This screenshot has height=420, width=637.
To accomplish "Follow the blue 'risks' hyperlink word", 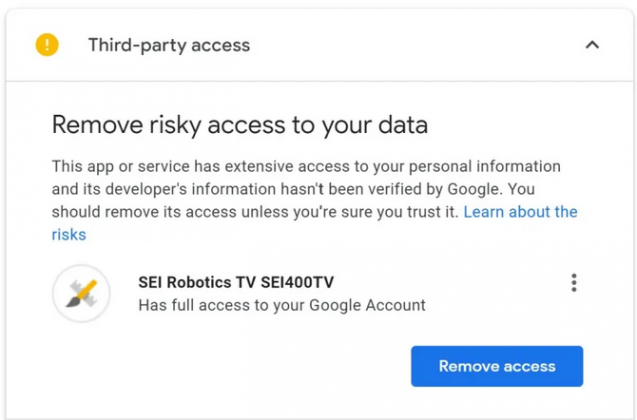I will tap(69, 235).
